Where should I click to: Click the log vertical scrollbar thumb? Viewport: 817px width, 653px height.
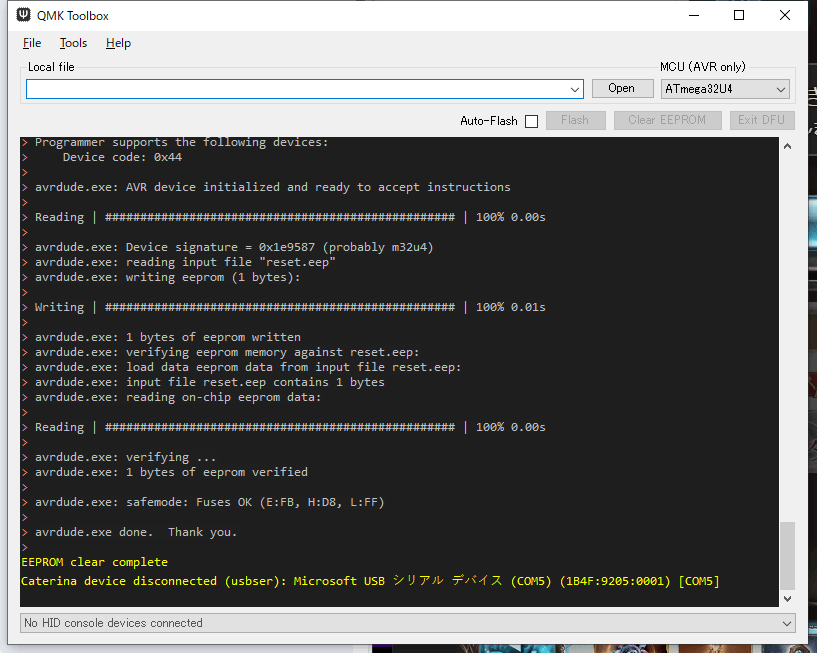point(787,556)
